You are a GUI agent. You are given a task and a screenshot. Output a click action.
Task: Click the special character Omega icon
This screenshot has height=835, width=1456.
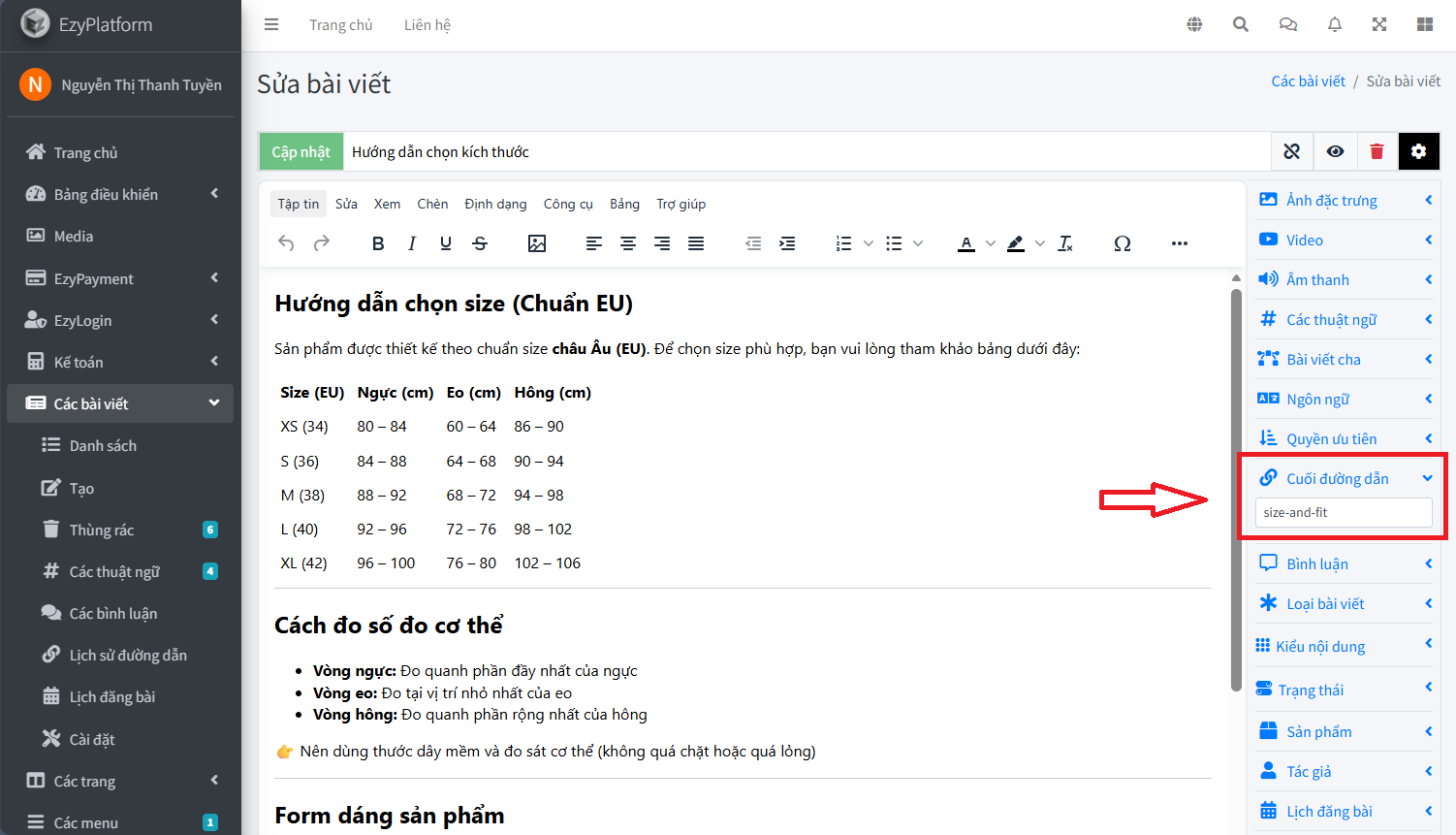tap(1122, 243)
